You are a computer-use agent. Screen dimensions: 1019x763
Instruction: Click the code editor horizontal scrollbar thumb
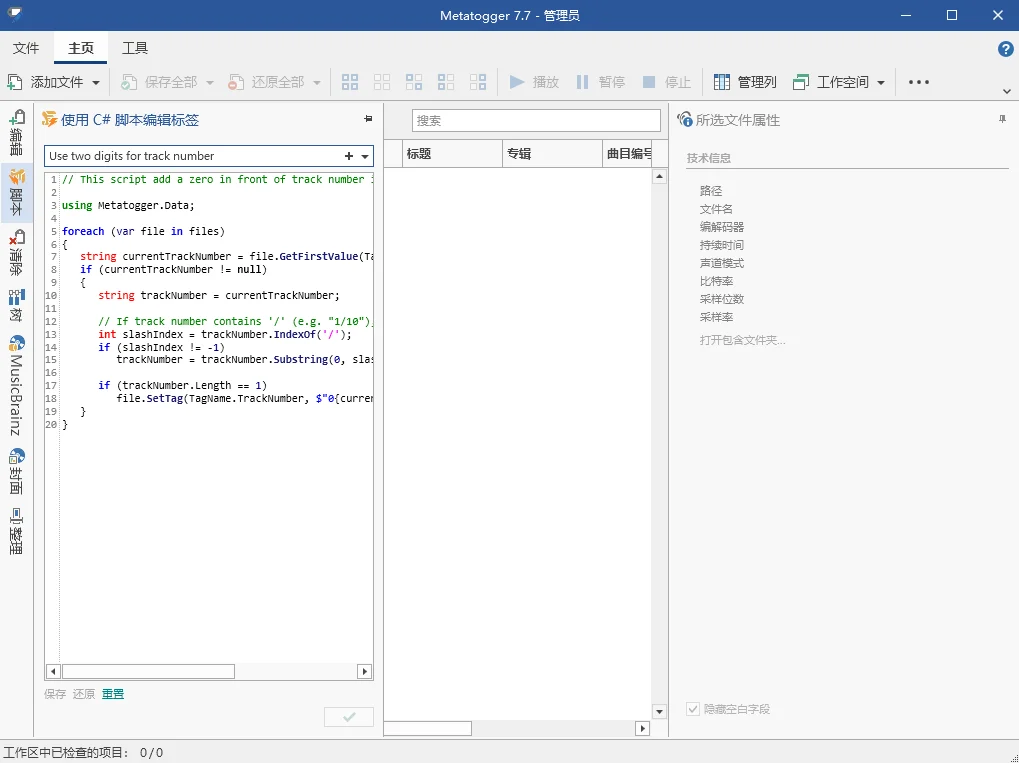pos(148,671)
